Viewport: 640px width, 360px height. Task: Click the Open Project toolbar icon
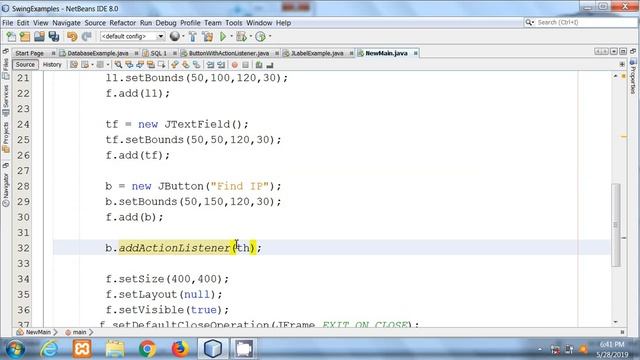39,37
